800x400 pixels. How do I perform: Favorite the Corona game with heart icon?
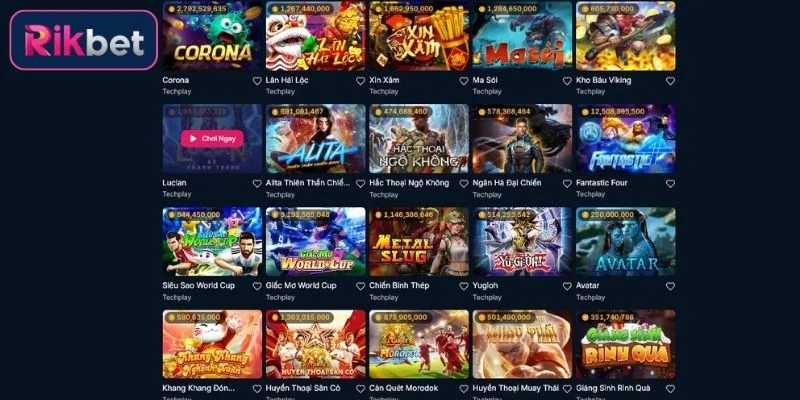[x=257, y=81]
